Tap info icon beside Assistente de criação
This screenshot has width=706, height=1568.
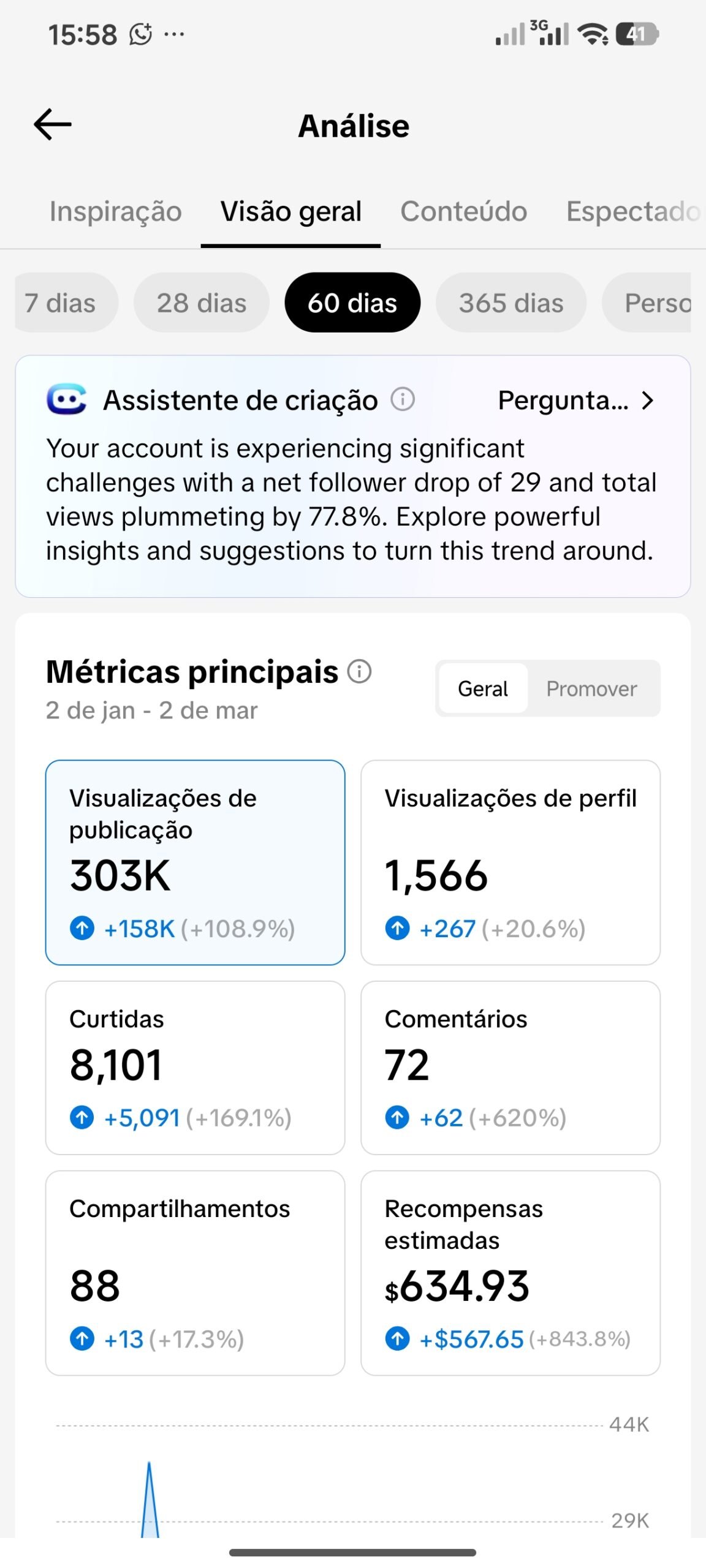(403, 399)
